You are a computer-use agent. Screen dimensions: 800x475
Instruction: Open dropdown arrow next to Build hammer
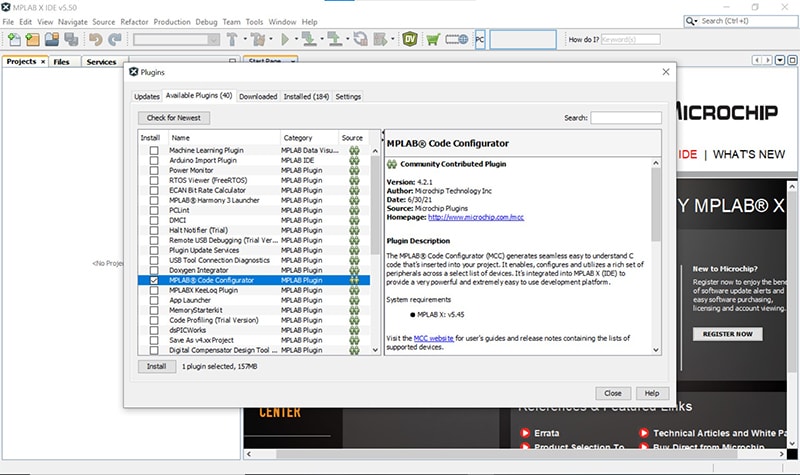point(245,39)
